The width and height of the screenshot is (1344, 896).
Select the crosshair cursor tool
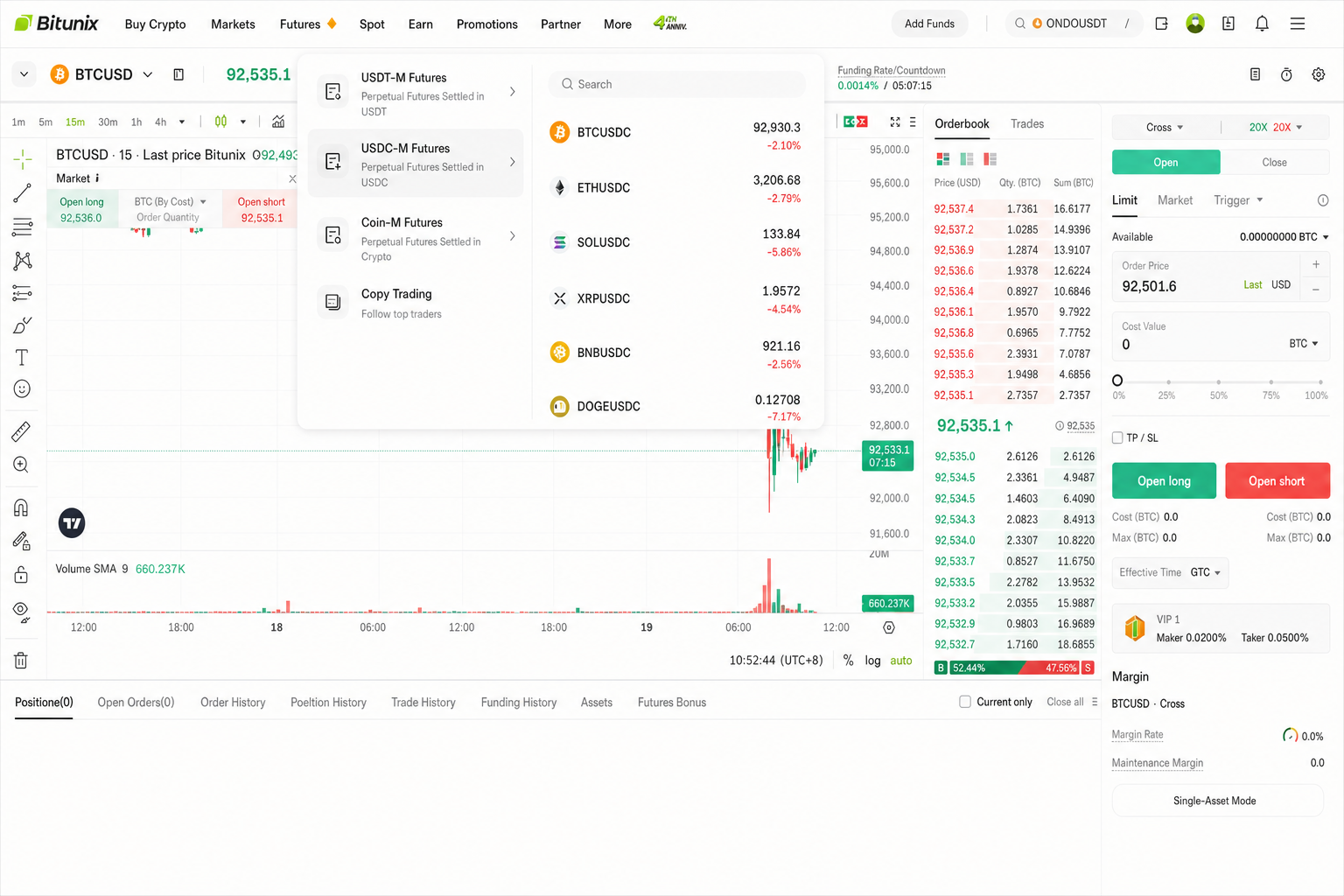pos(23,158)
